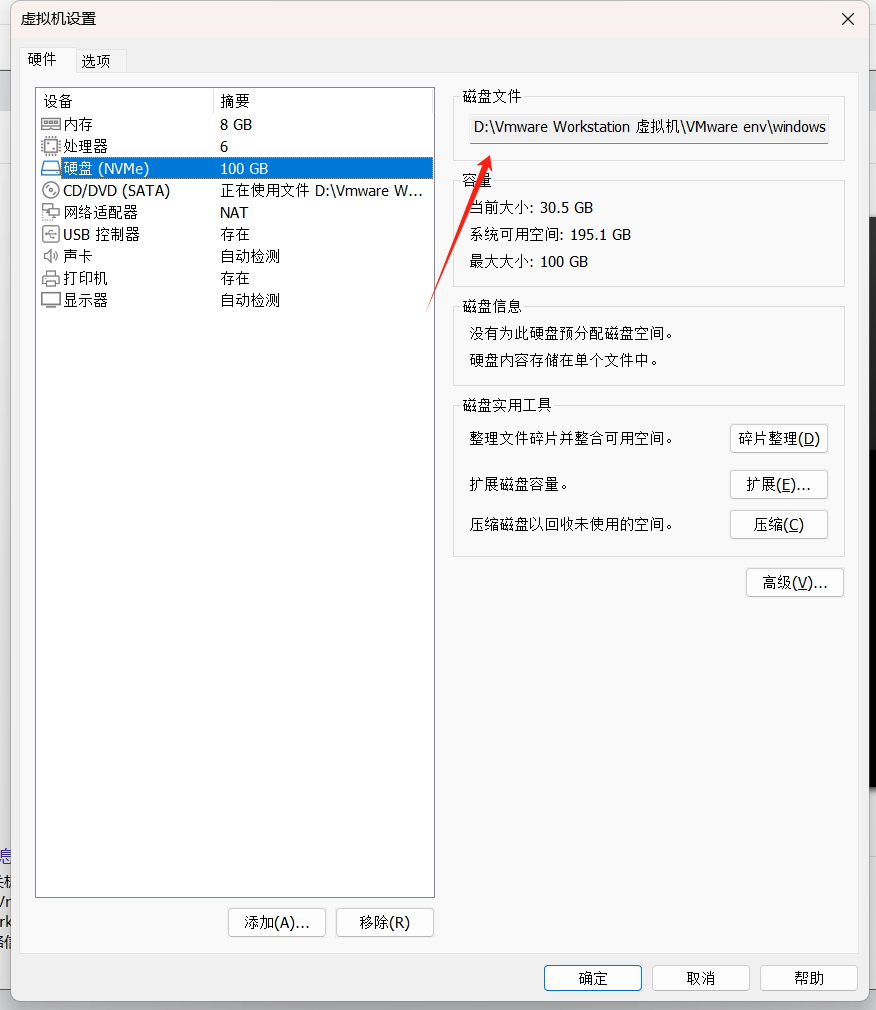Confirm settings with the 确定 button

pyautogui.click(x=592, y=978)
